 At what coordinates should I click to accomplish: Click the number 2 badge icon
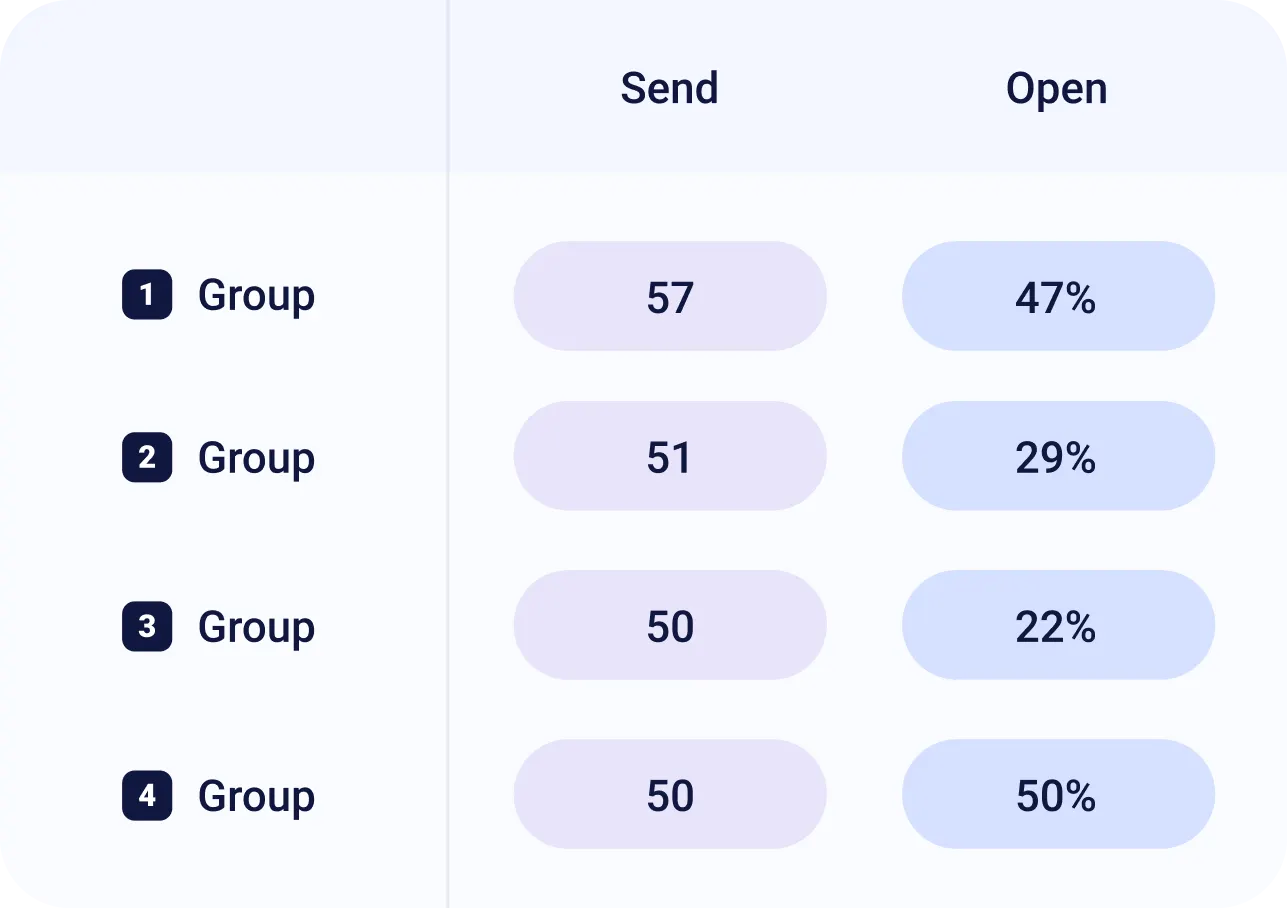(x=147, y=457)
